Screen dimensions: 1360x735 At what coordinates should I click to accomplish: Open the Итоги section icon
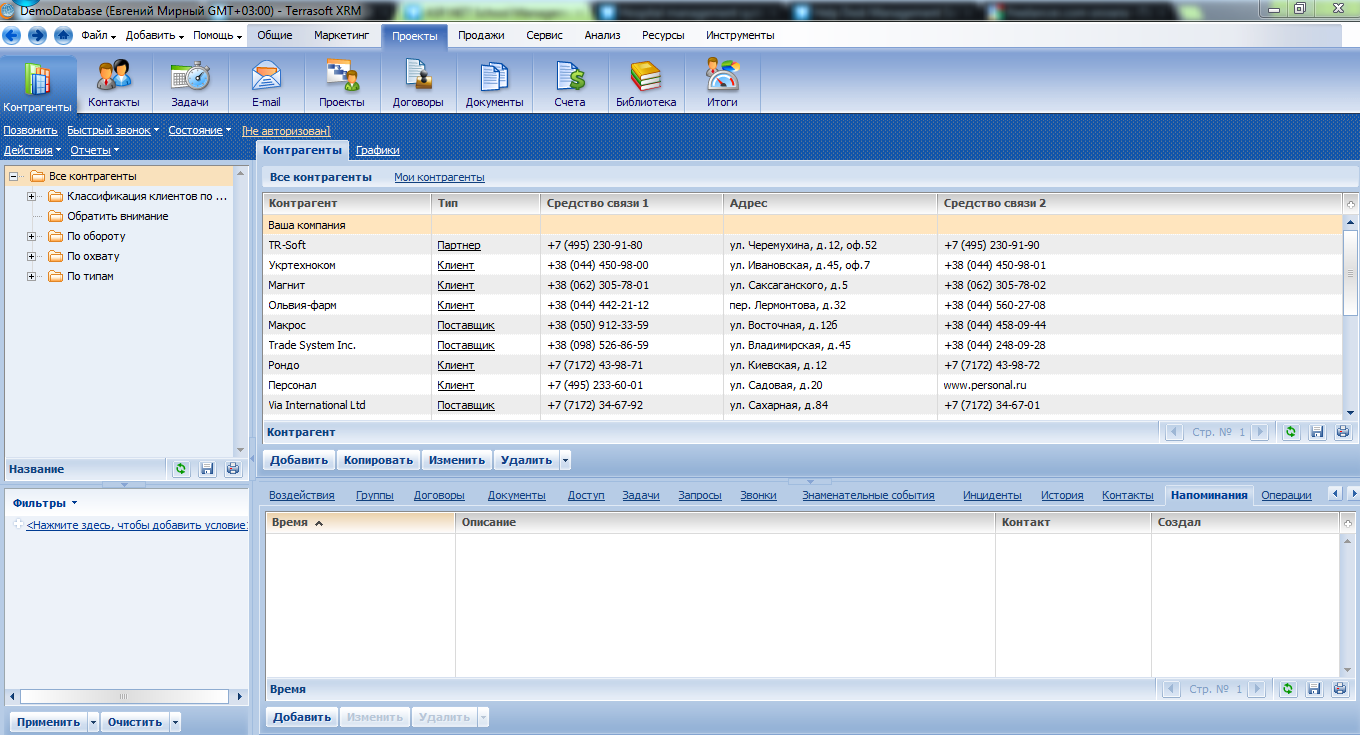pos(721,82)
